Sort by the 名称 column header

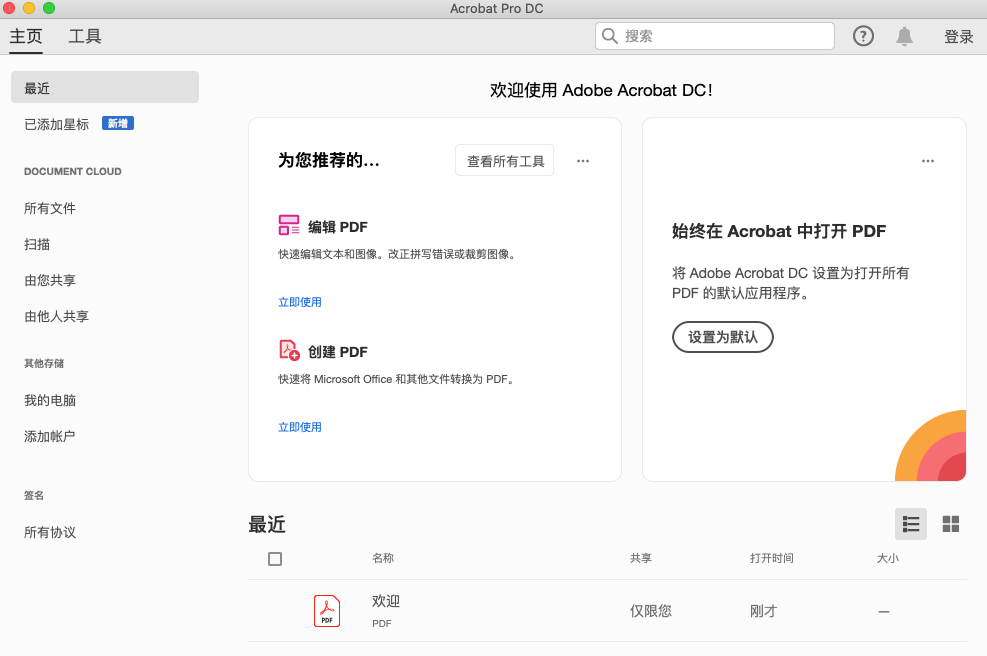point(383,558)
